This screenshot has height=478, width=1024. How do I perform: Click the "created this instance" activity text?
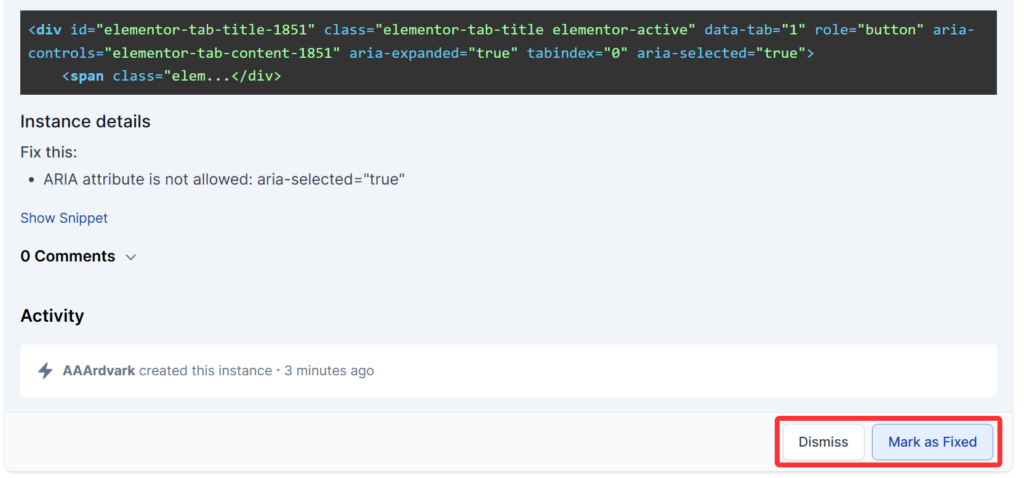tap(205, 371)
